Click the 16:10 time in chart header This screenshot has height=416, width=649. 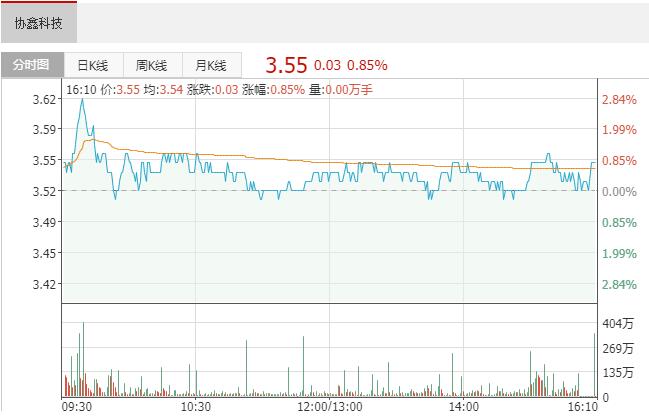coord(81,89)
